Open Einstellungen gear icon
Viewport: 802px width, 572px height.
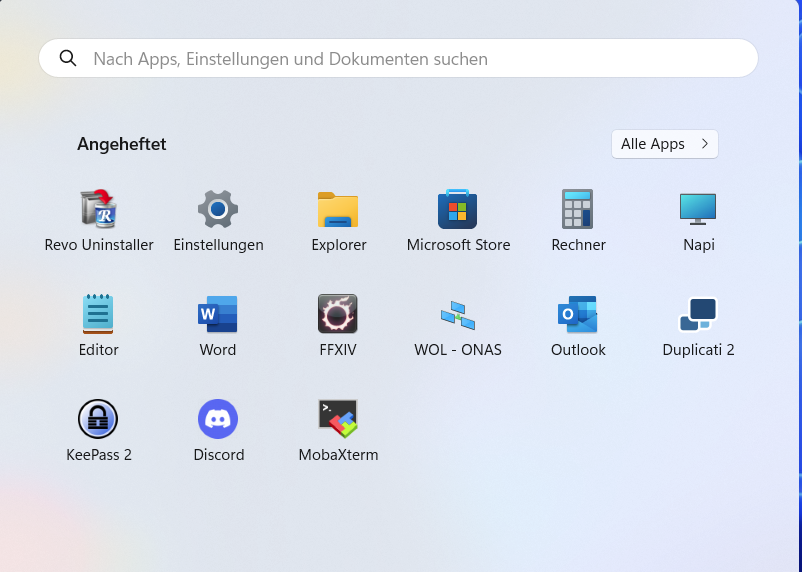(218, 209)
